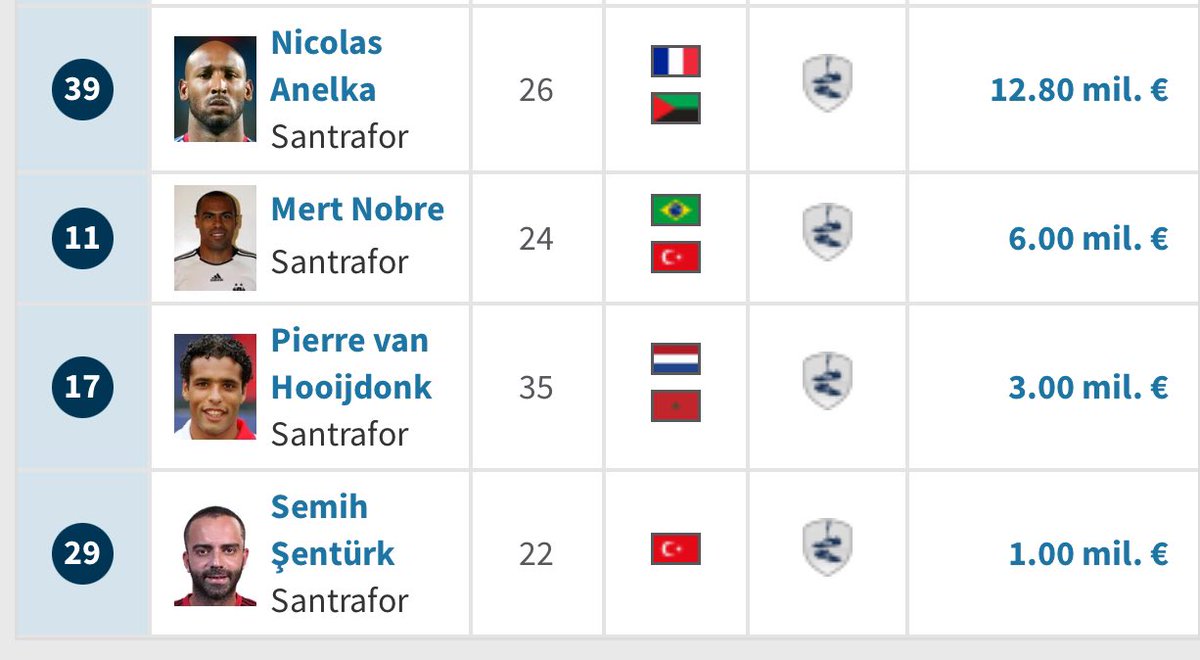The image size is (1200, 660).
Task: Click the club crest in Nicolas Anelka's row
Action: tap(827, 84)
